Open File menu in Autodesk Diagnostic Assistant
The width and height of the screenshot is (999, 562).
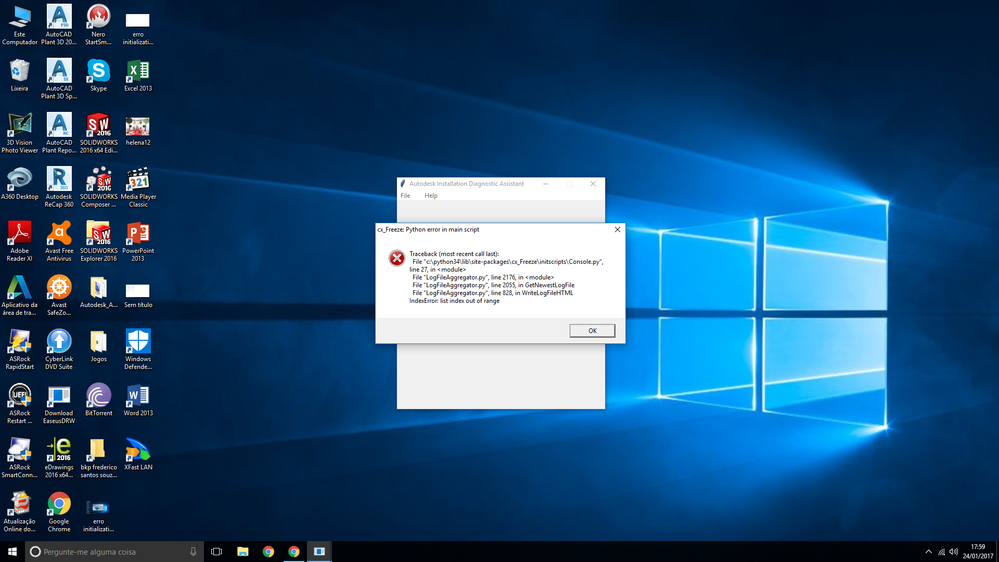405,196
